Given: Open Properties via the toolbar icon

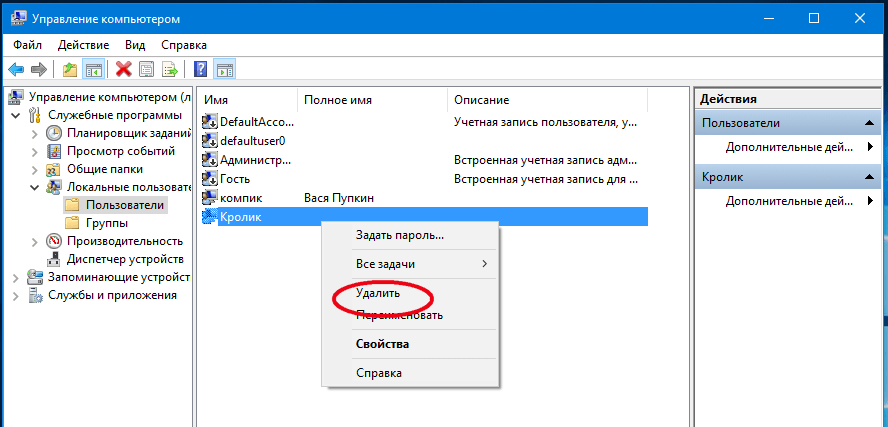Looking at the screenshot, I should (x=147, y=69).
